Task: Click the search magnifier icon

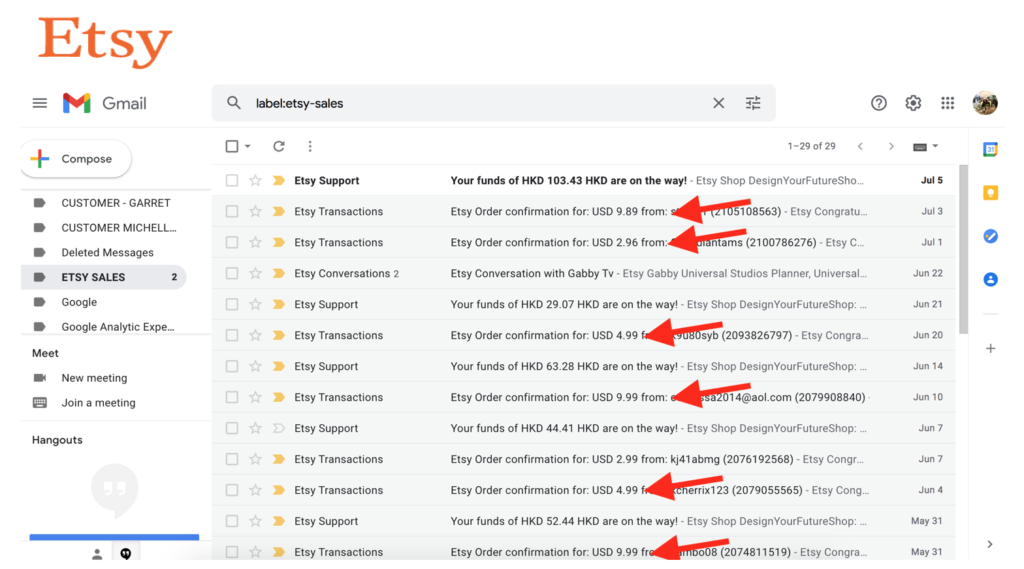Action: click(x=234, y=103)
